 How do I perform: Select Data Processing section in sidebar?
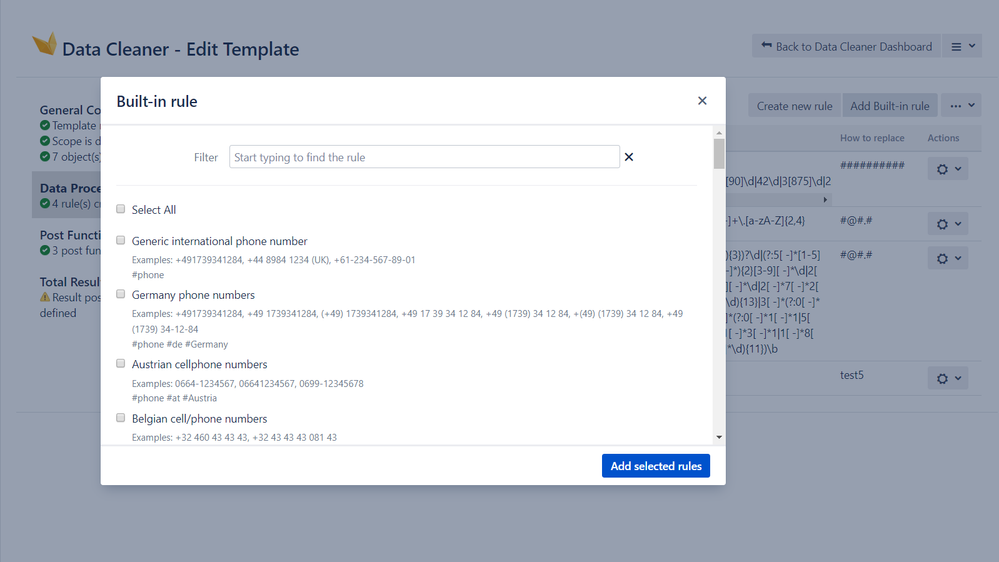tap(67, 195)
